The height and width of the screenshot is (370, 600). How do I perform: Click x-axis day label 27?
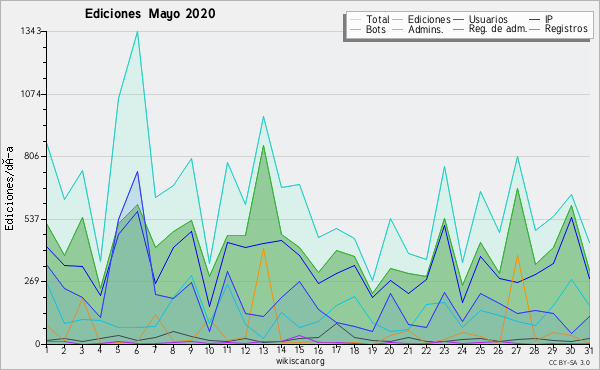click(517, 350)
